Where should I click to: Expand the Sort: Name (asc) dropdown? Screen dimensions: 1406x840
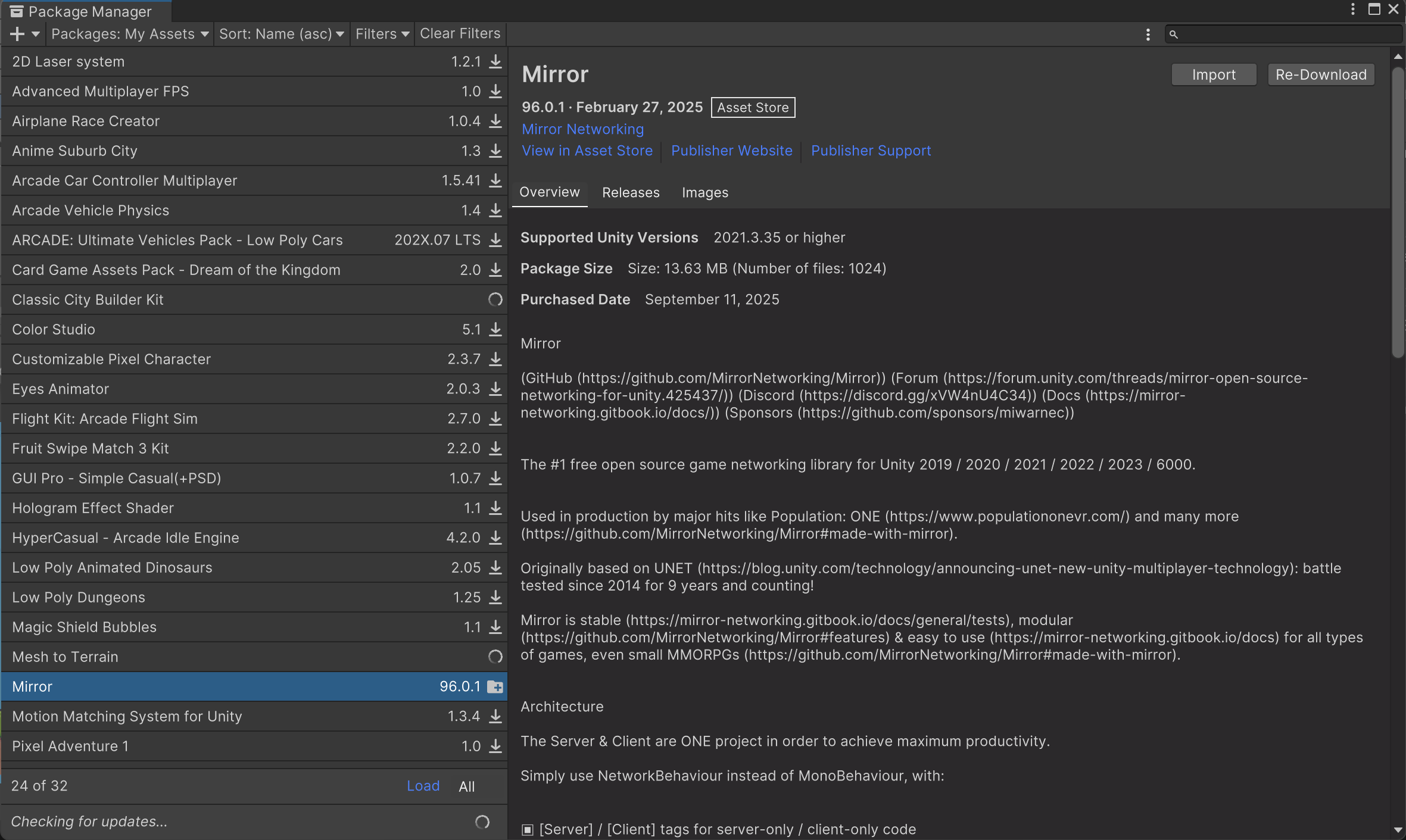click(281, 34)
